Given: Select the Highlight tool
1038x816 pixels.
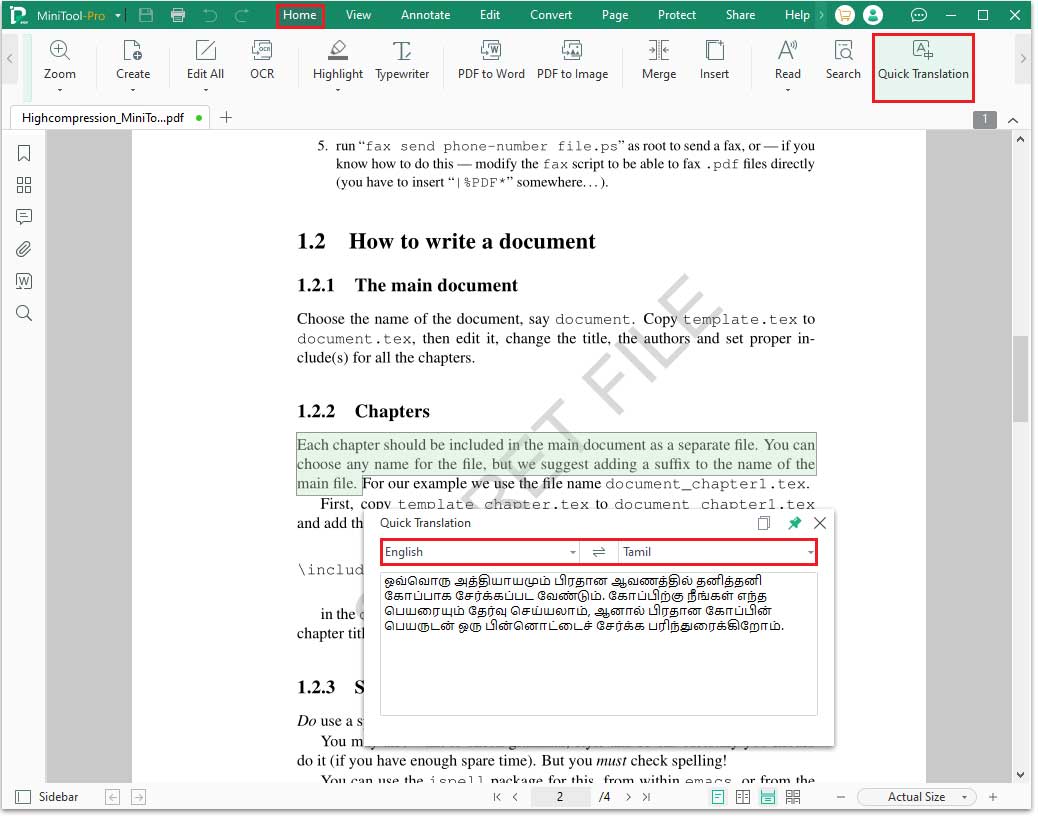Looking at the screenshot, I should [x=337, y=62].
